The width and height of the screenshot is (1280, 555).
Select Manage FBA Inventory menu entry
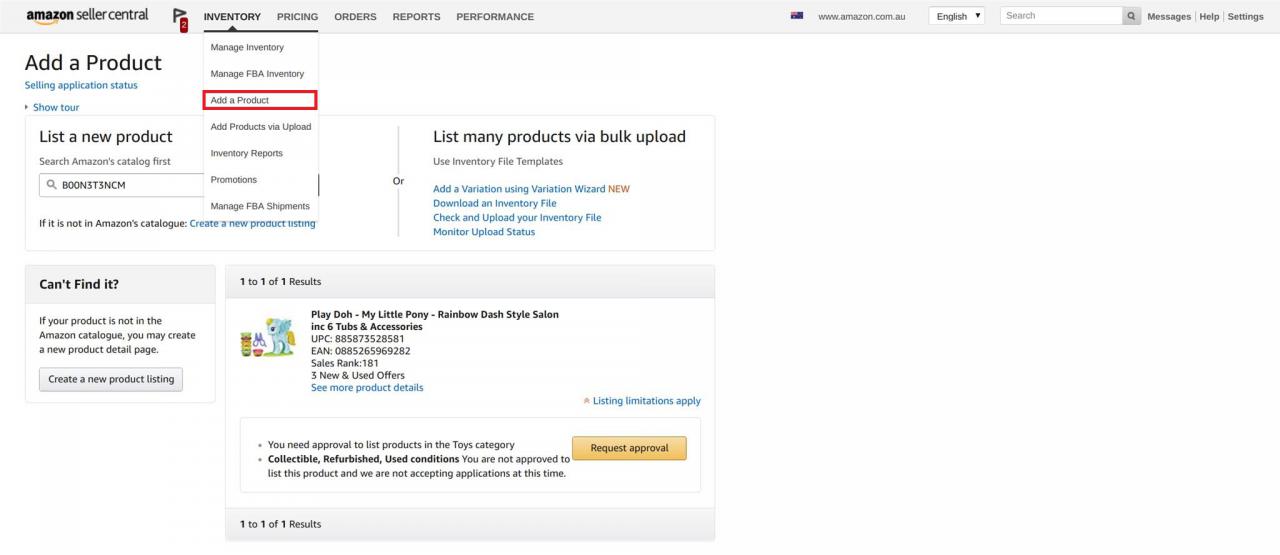257,74
